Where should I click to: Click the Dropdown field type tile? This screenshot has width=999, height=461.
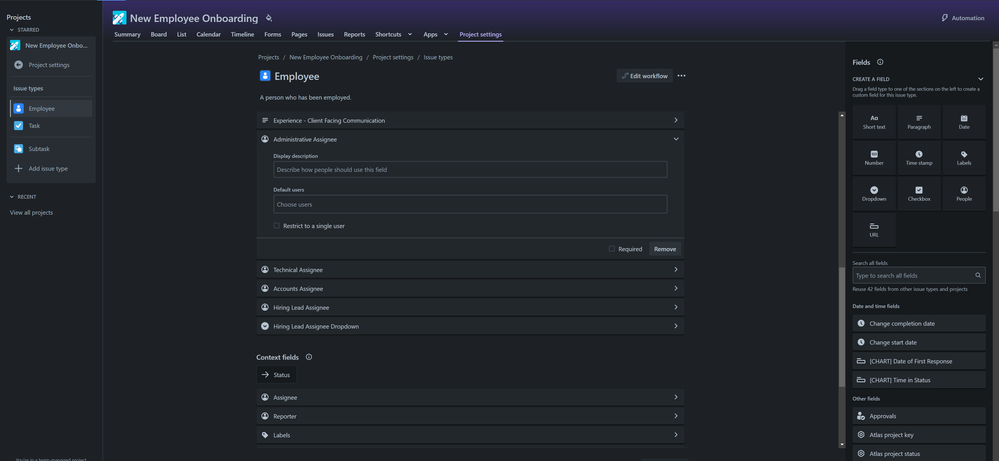873,194
